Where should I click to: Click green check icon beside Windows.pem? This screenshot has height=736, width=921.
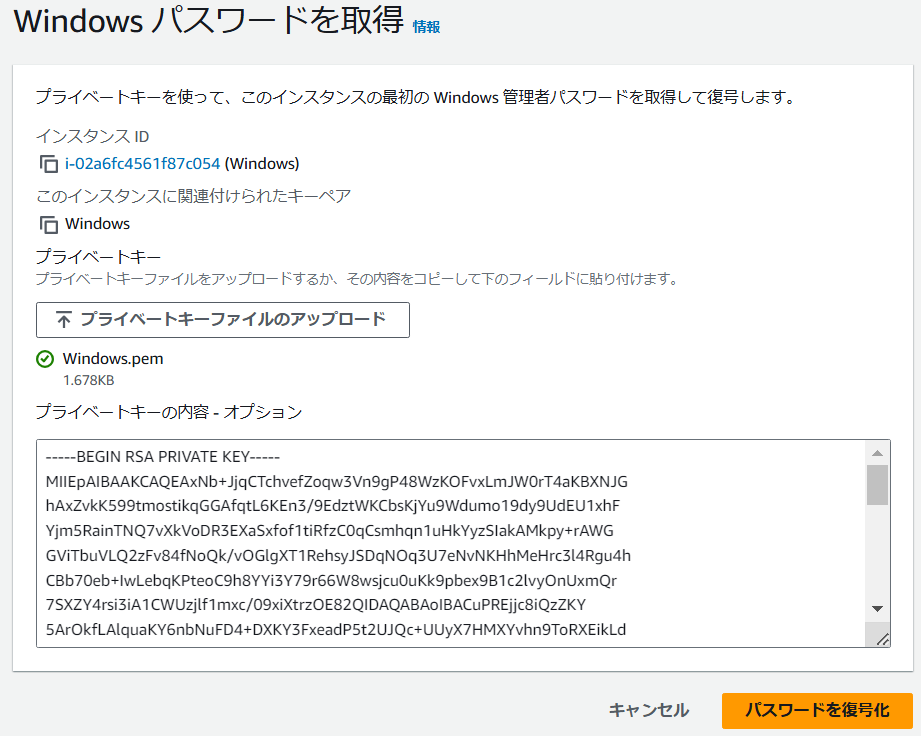coord(45,359)
